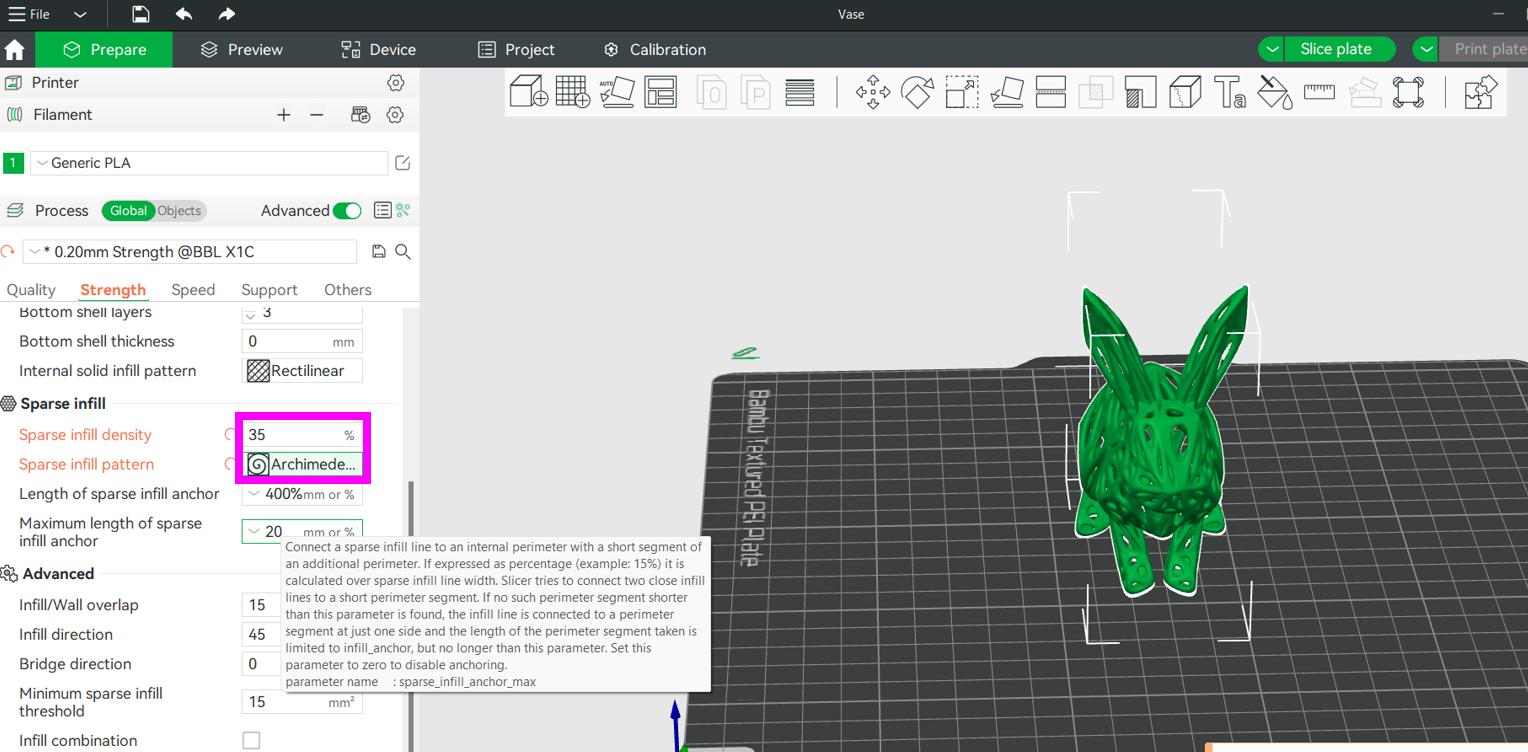Screen dimensions: 1528x752
Task: Reset sparse infill density to default
Action: [x=231, y=435]
